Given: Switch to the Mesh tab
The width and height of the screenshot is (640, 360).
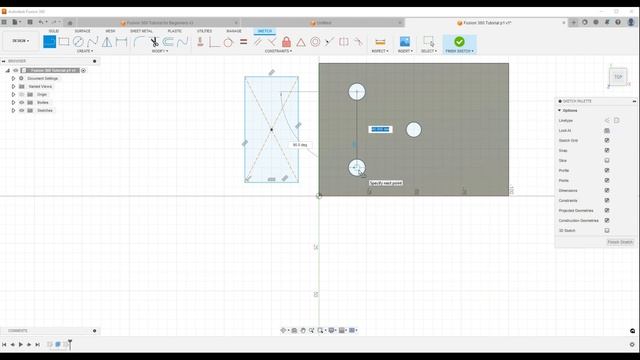Looking at the screenshot, I should click(x=110, y=31).
